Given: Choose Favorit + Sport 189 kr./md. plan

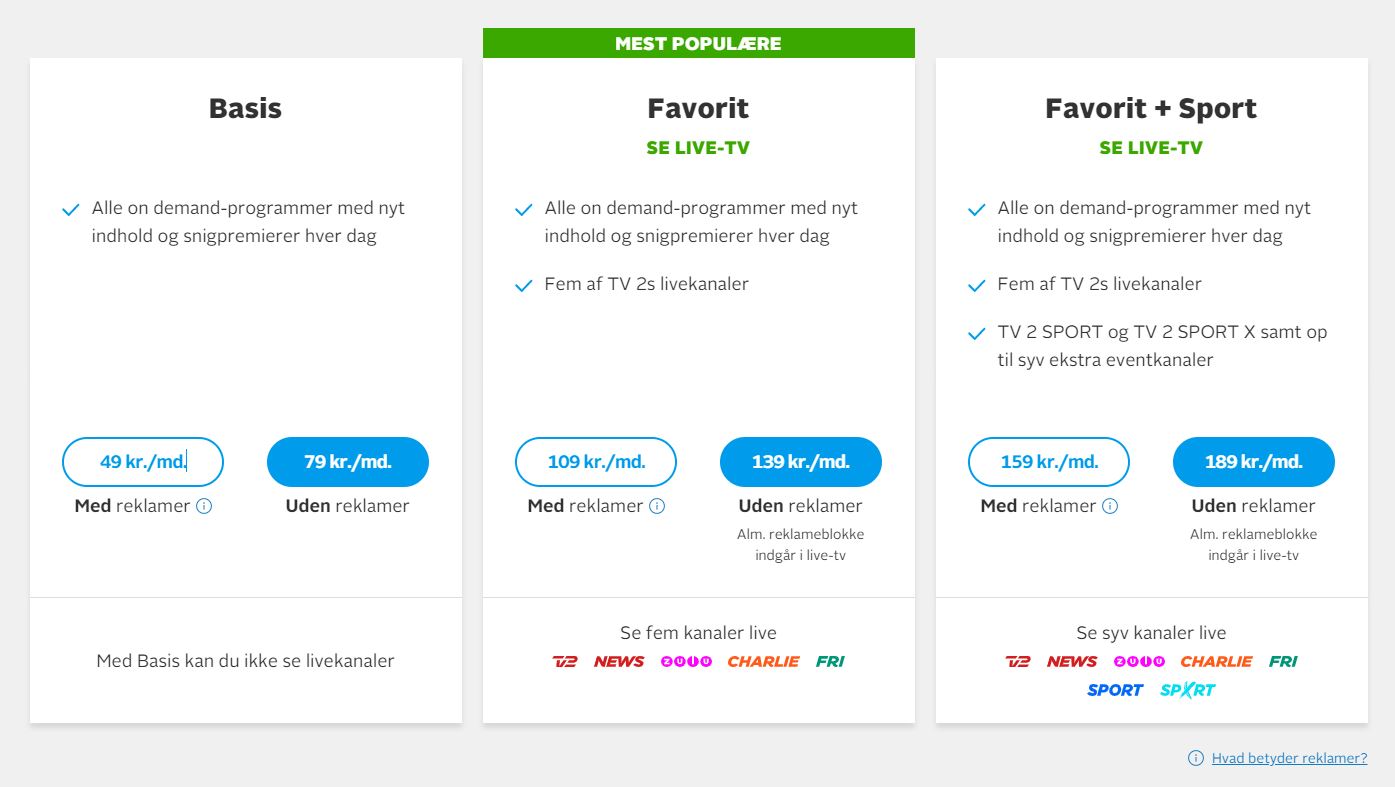Looking at the screenshot, I should (x=1254, y=462).
